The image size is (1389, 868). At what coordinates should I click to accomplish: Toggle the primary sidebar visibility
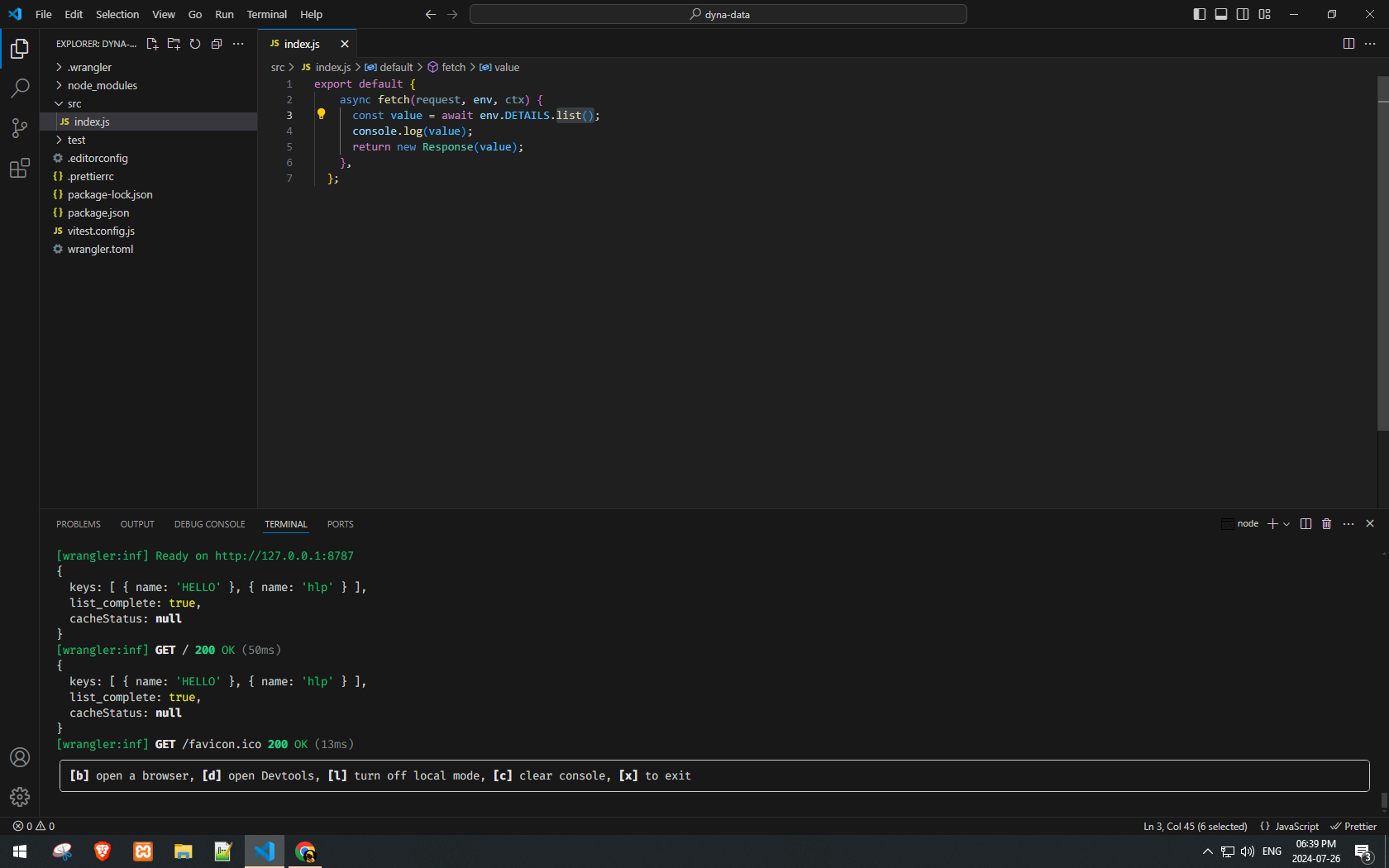point(1199,14)
